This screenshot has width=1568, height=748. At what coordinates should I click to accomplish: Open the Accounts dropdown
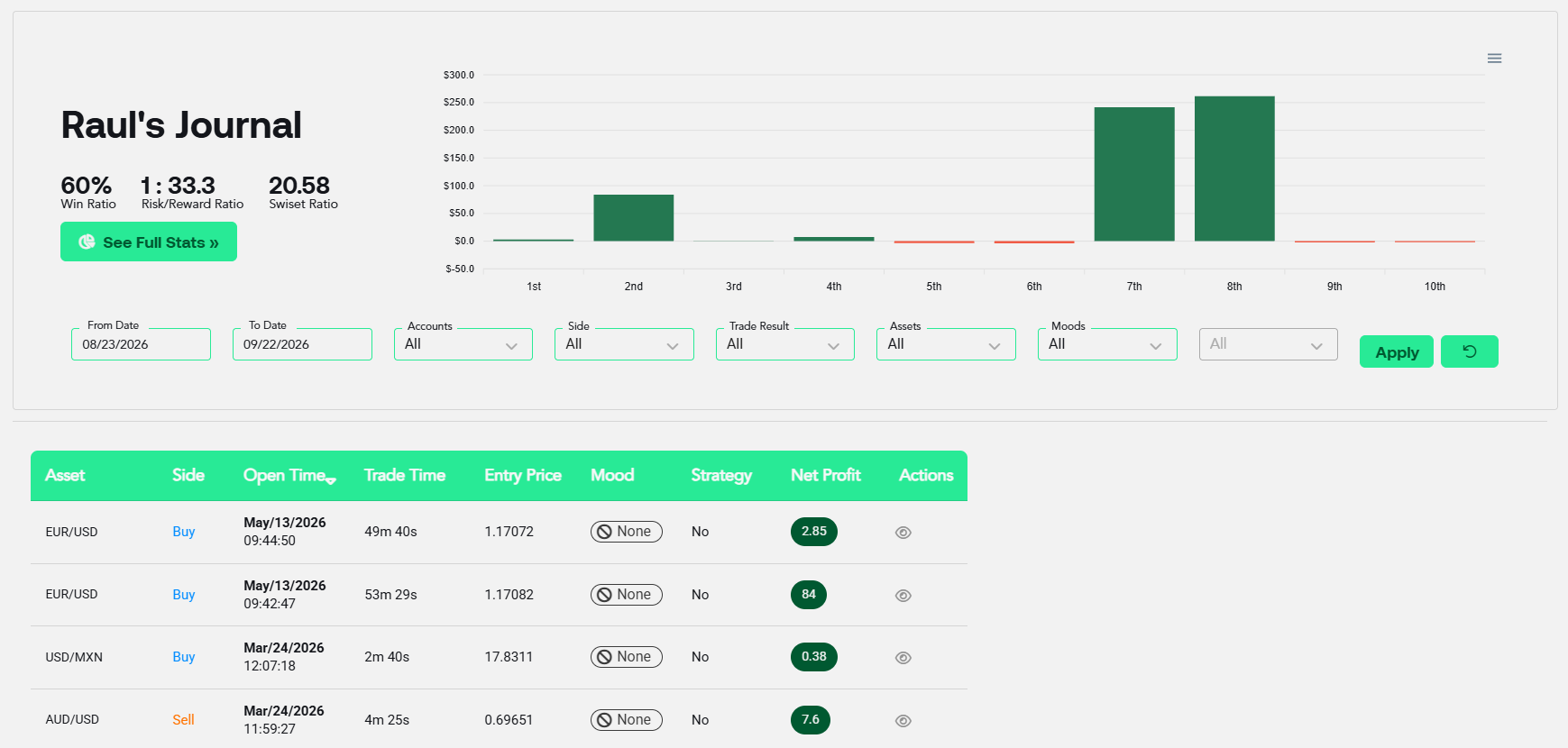463,344
